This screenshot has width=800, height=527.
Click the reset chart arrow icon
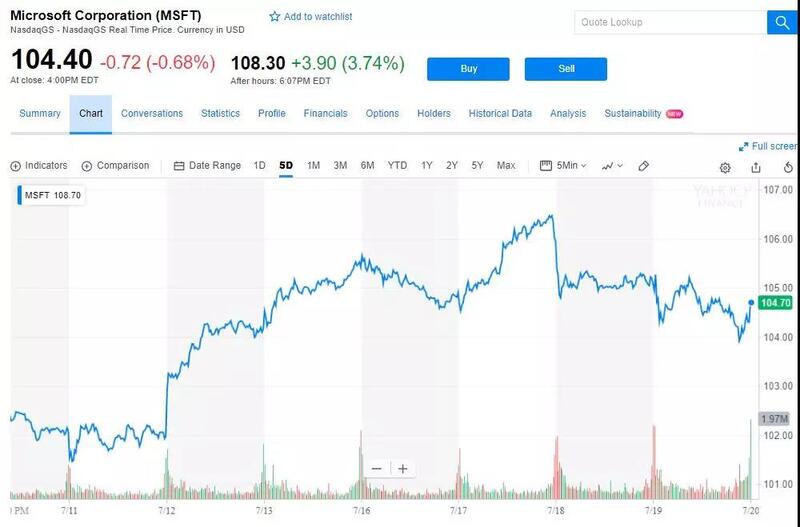click(789, 167)
